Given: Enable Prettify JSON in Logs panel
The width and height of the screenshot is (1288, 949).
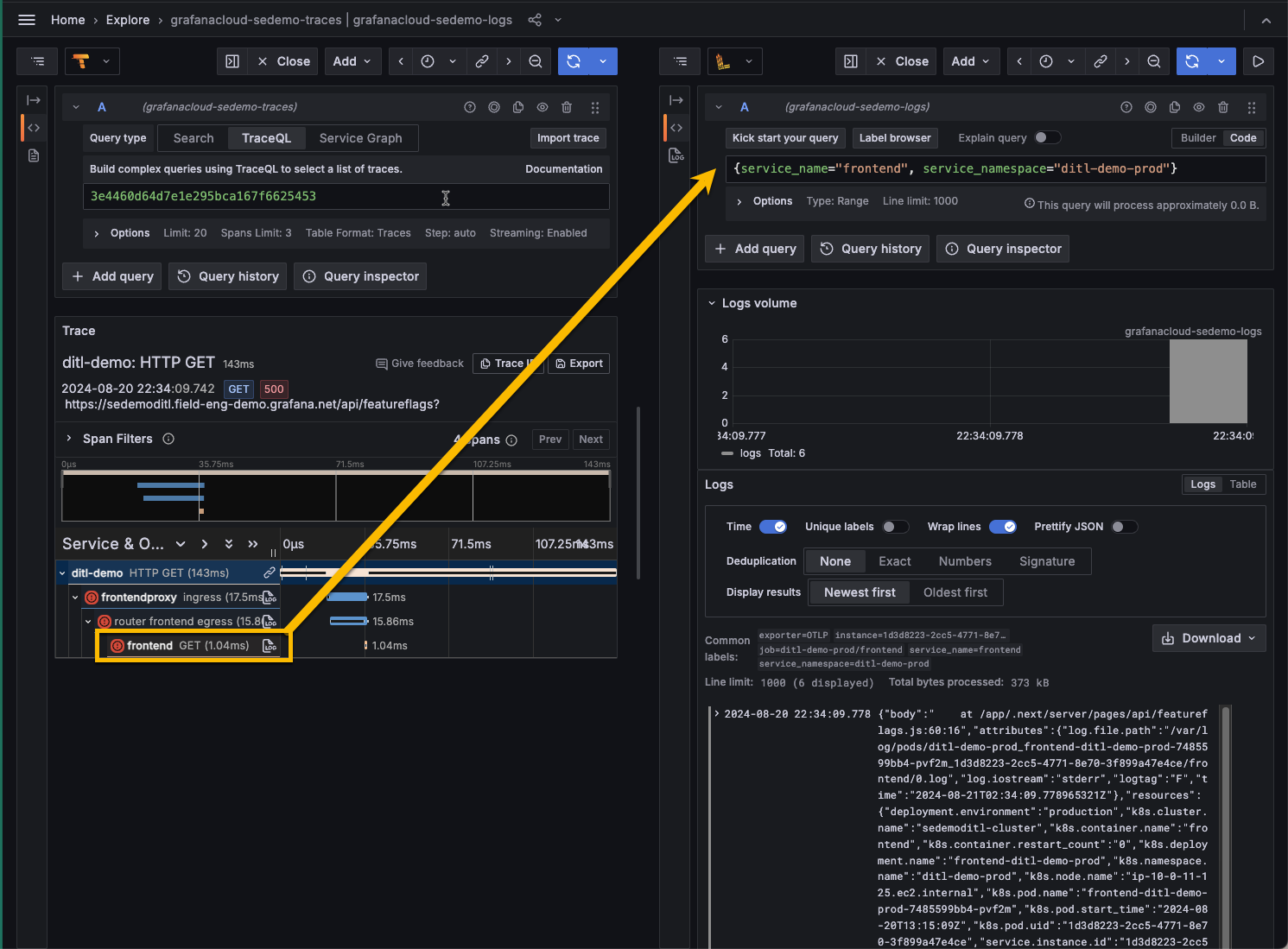Looking at the screenshot, I should [x=1125, y=526].
